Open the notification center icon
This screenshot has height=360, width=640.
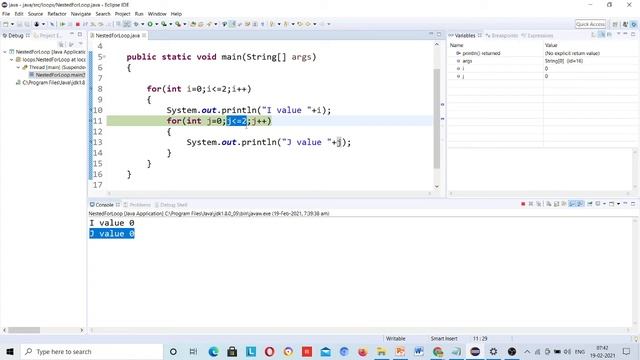[x=627, y=351]
